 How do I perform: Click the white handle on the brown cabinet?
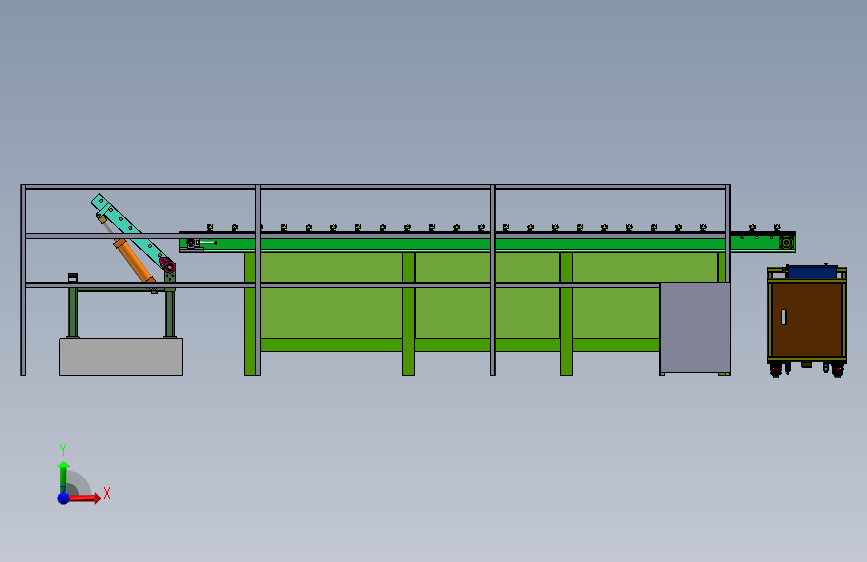pos(784,317)
